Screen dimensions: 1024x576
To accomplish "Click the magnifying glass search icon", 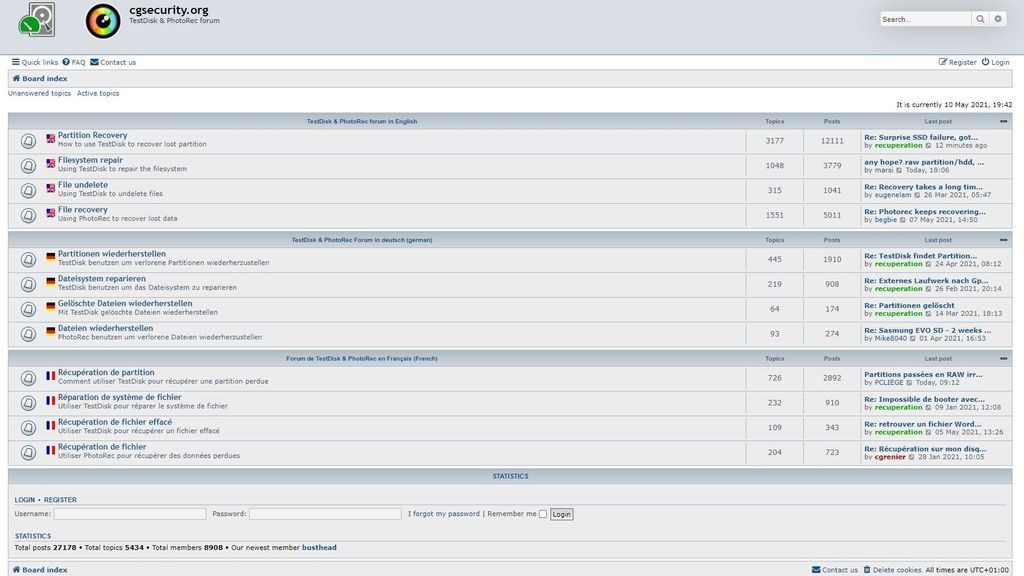I will pos(980,18).
